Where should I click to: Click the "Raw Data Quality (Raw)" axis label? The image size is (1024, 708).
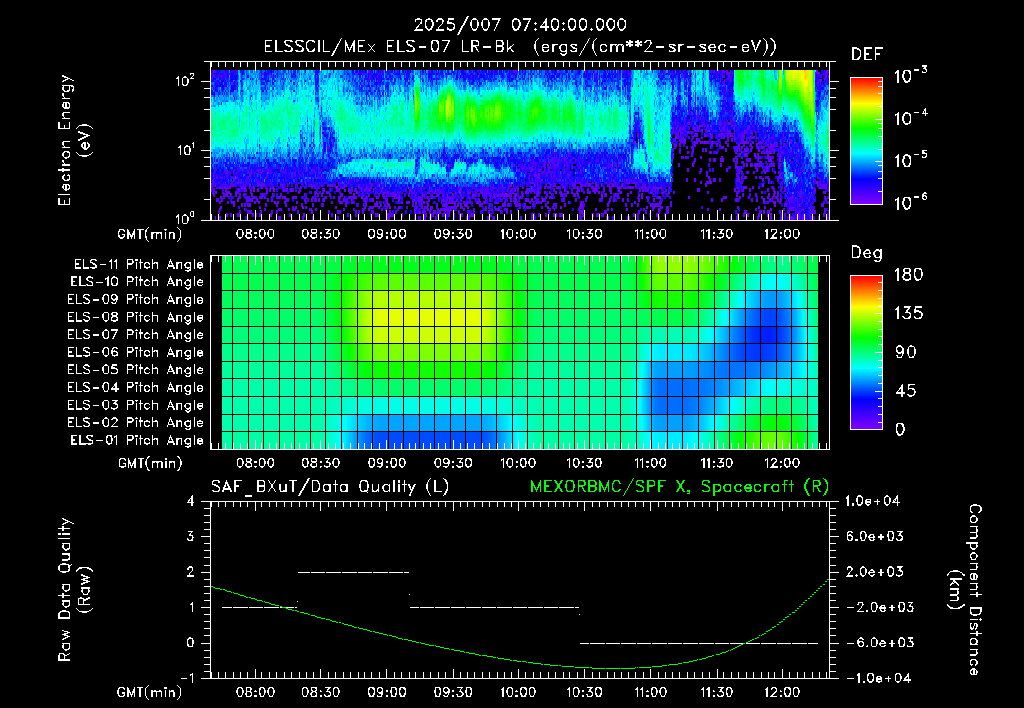pos(74,590)
